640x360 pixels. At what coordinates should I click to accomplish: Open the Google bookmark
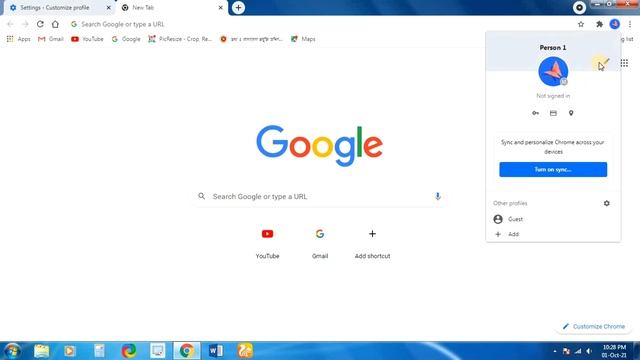click(126, 39)
